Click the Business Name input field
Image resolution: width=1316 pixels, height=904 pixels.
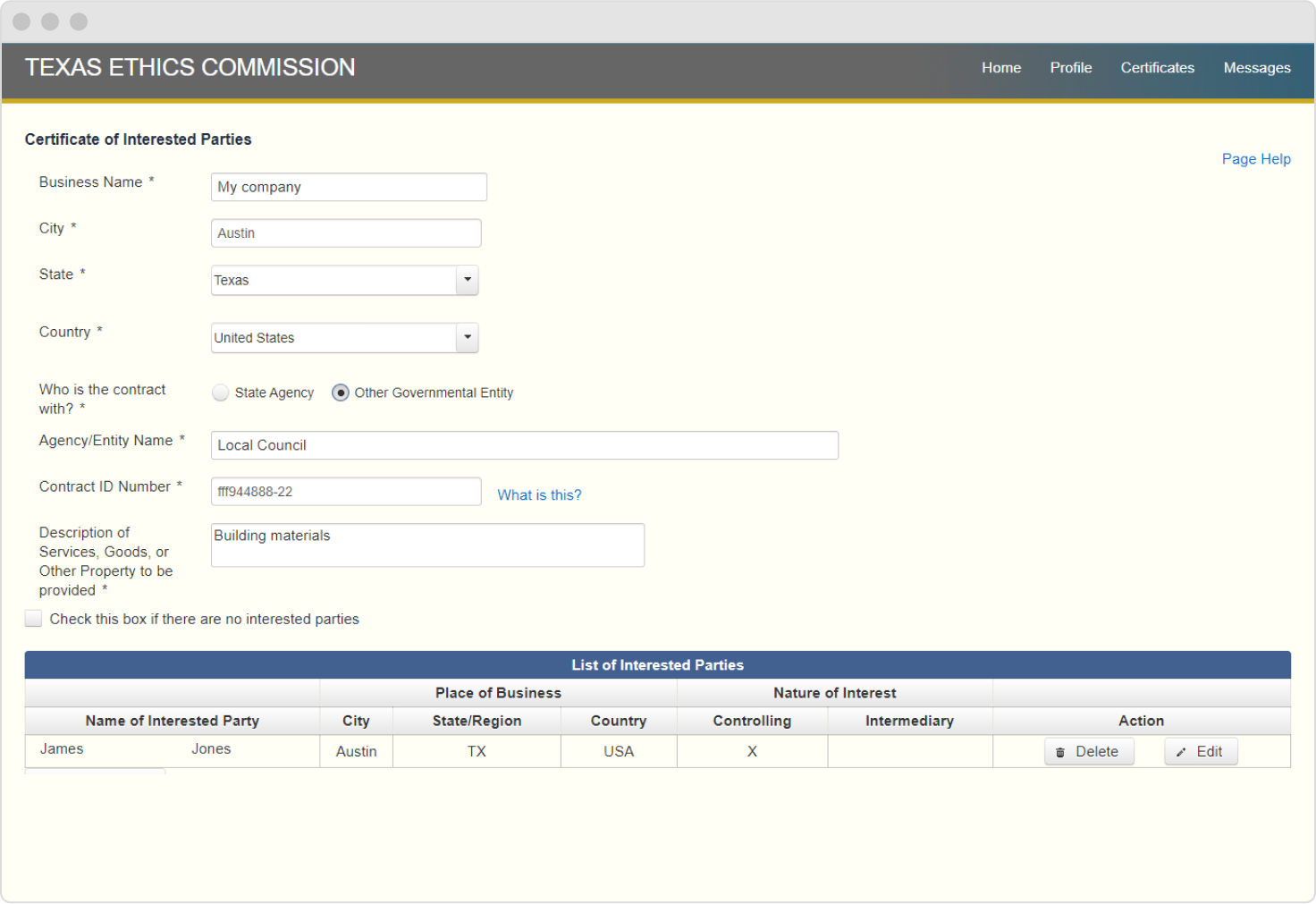click(348, 187)
